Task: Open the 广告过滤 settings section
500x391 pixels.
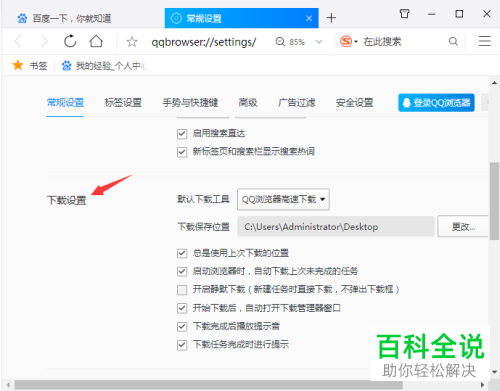Action: pyautogui.click(x=296, y=103)
